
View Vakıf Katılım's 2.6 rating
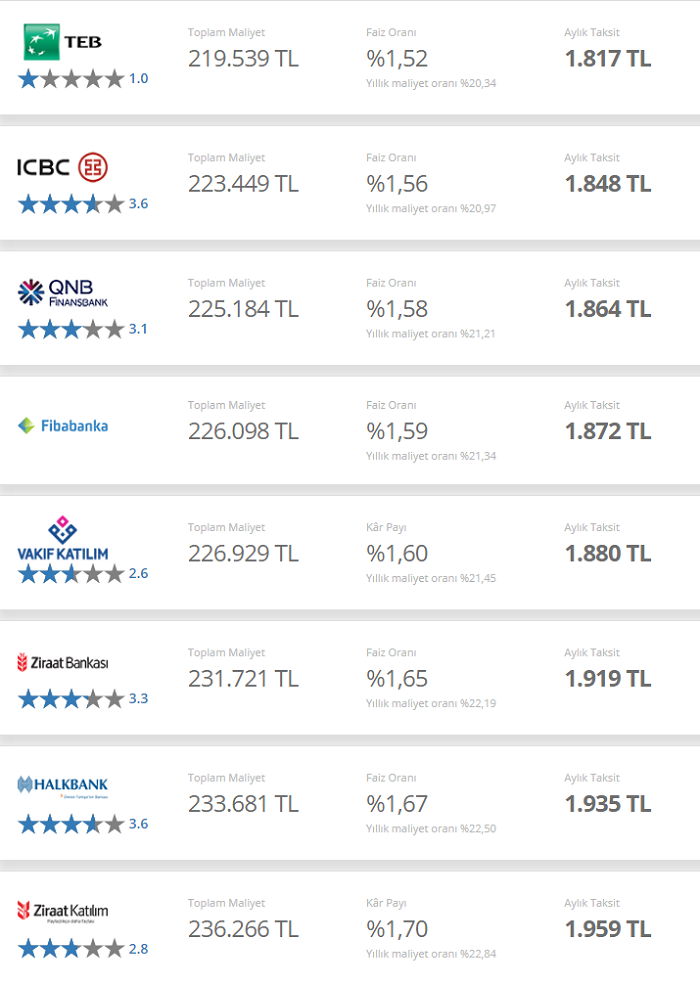[82, 574]
